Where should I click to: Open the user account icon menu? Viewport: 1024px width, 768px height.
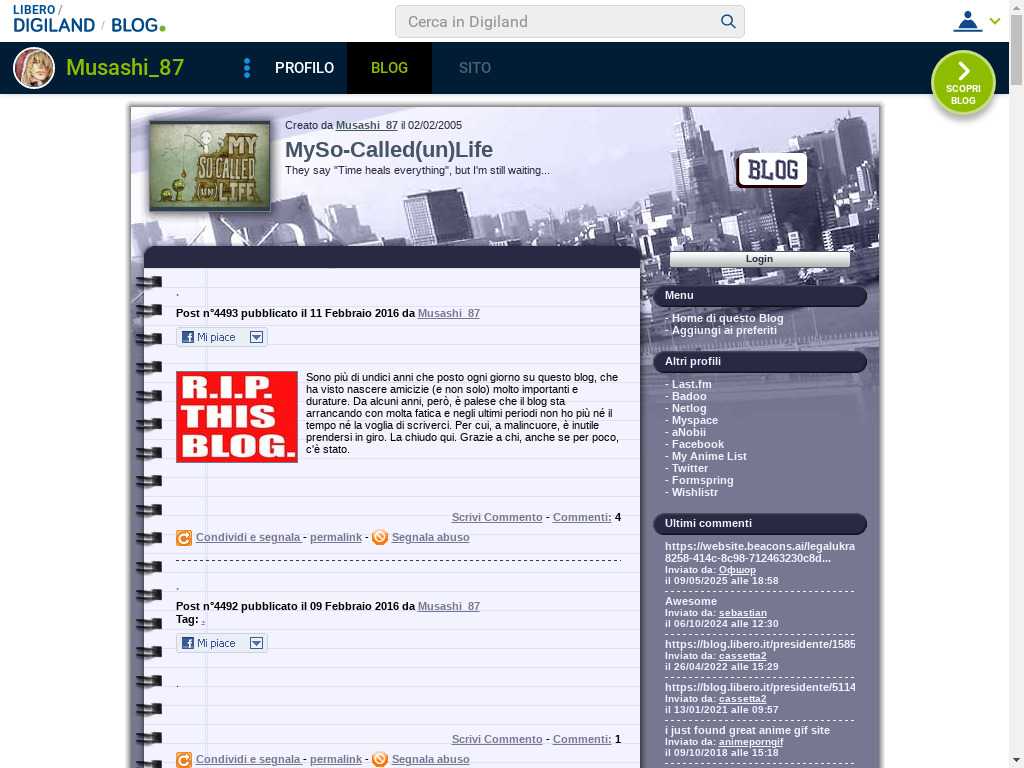tap(967, 21)
